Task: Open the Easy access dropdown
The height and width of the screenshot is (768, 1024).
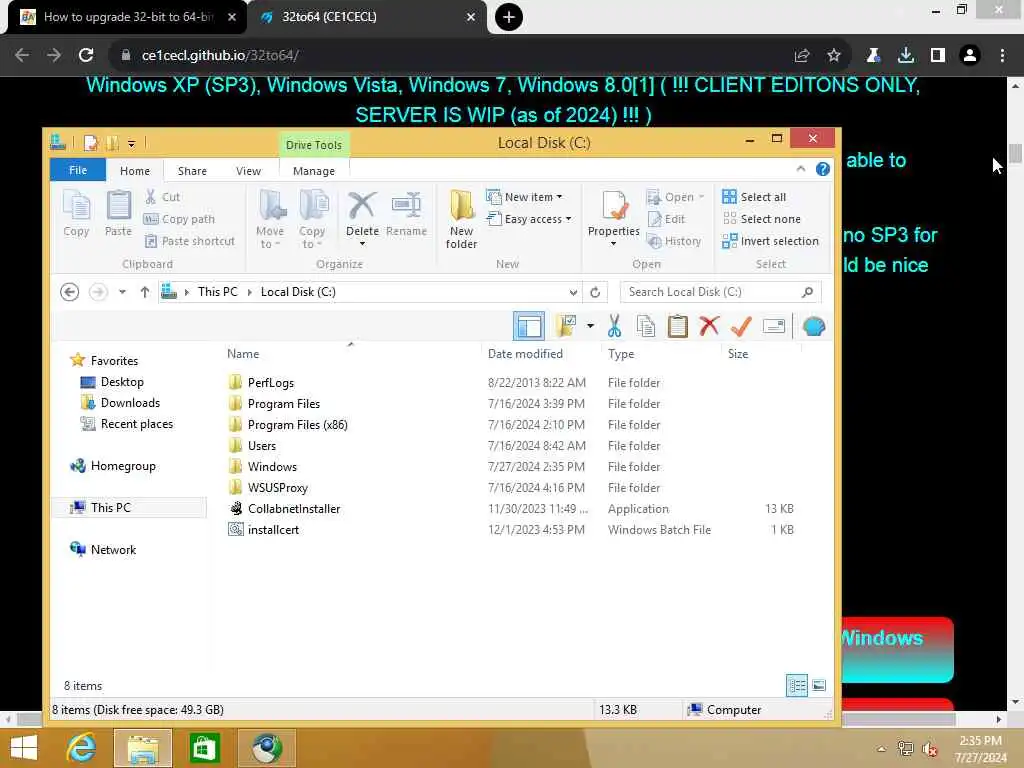Action: tap(529, 219)
